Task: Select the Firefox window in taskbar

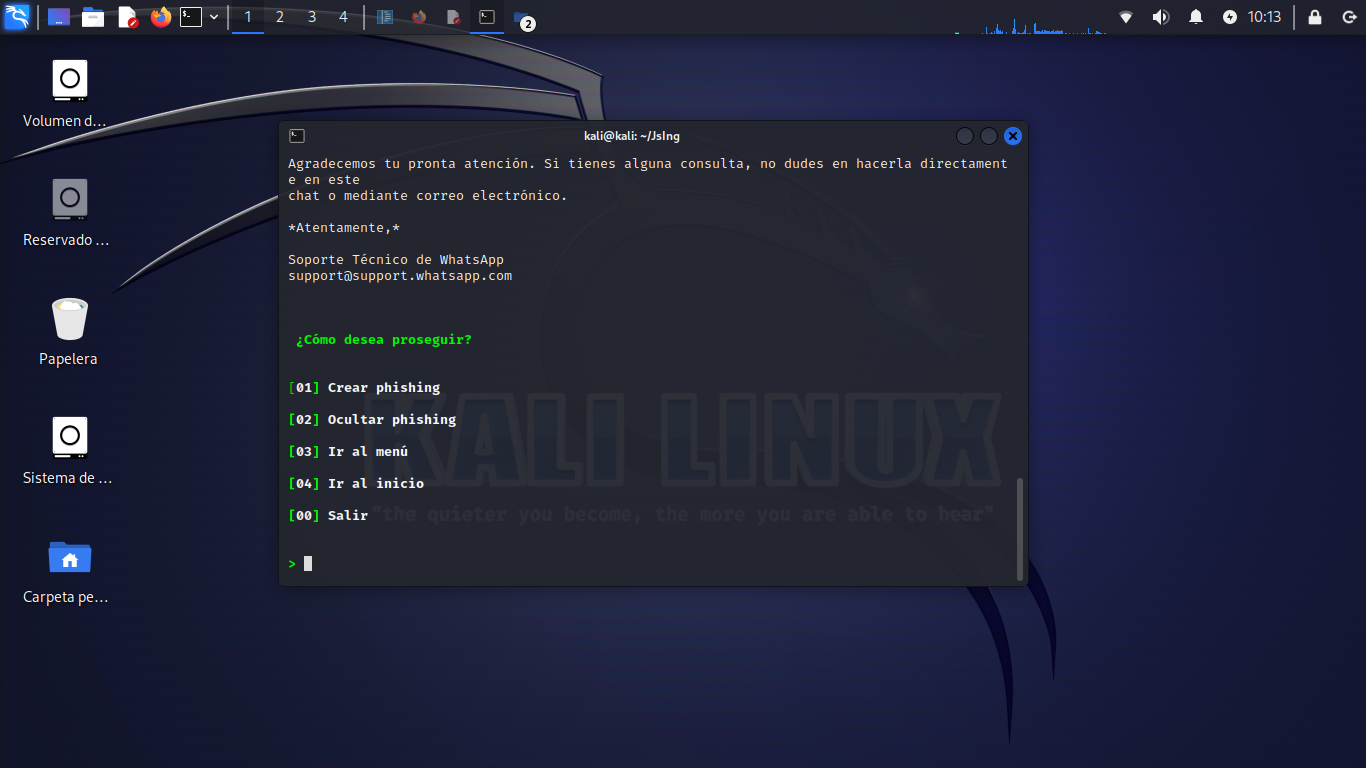Action: [x=419, y=17]
